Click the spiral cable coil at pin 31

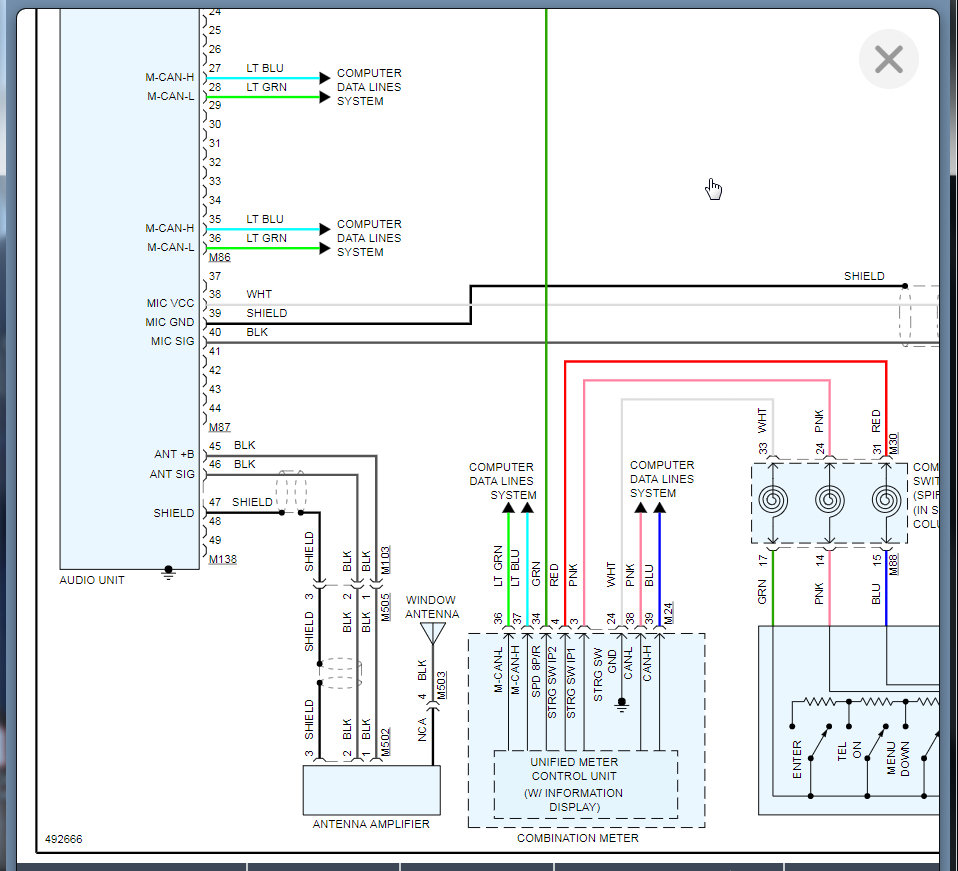(887, 500)
